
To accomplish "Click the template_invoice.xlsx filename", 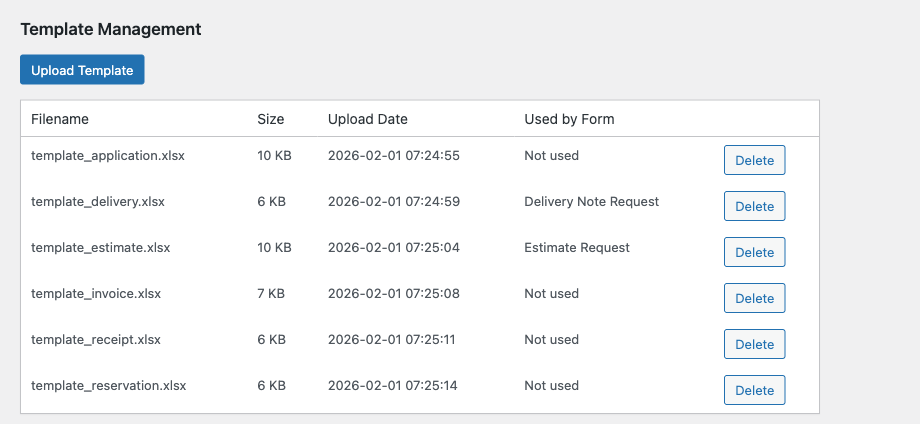I will pos(96,294).
